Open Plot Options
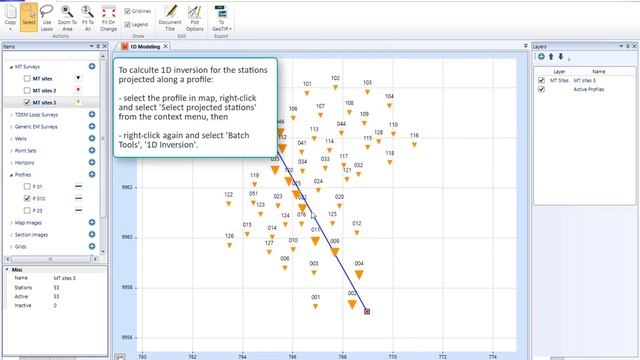The image size is (640, 360). tap(195, 17)
